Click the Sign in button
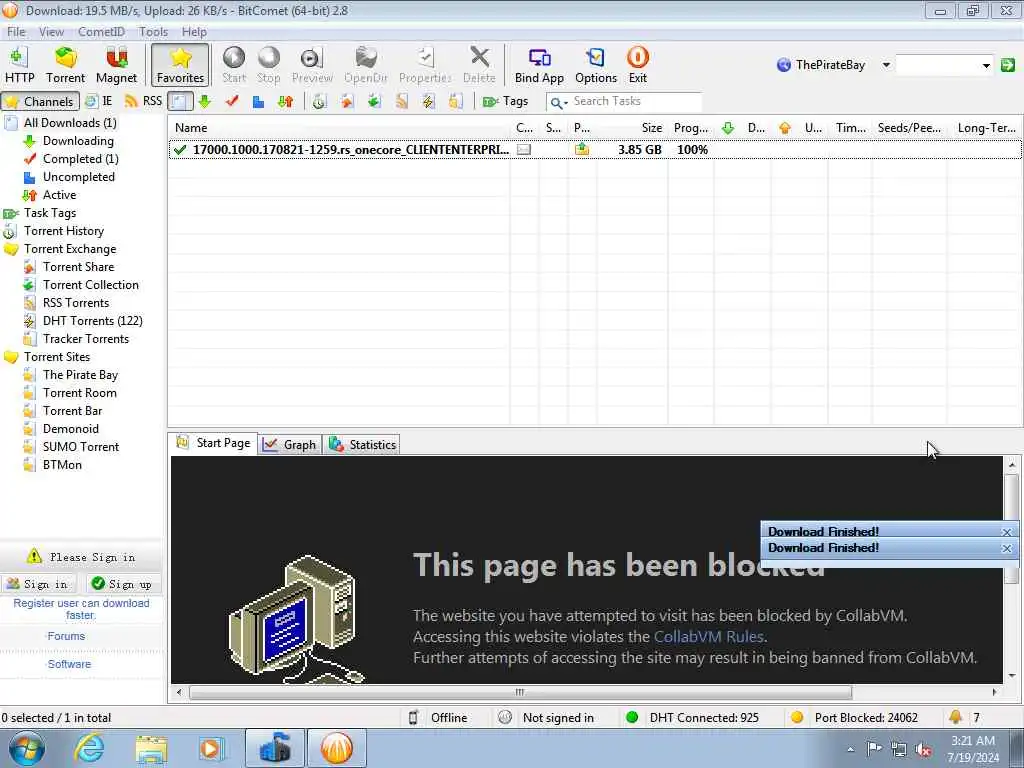This screenshot has height=768, width=1024. [38, 584]
